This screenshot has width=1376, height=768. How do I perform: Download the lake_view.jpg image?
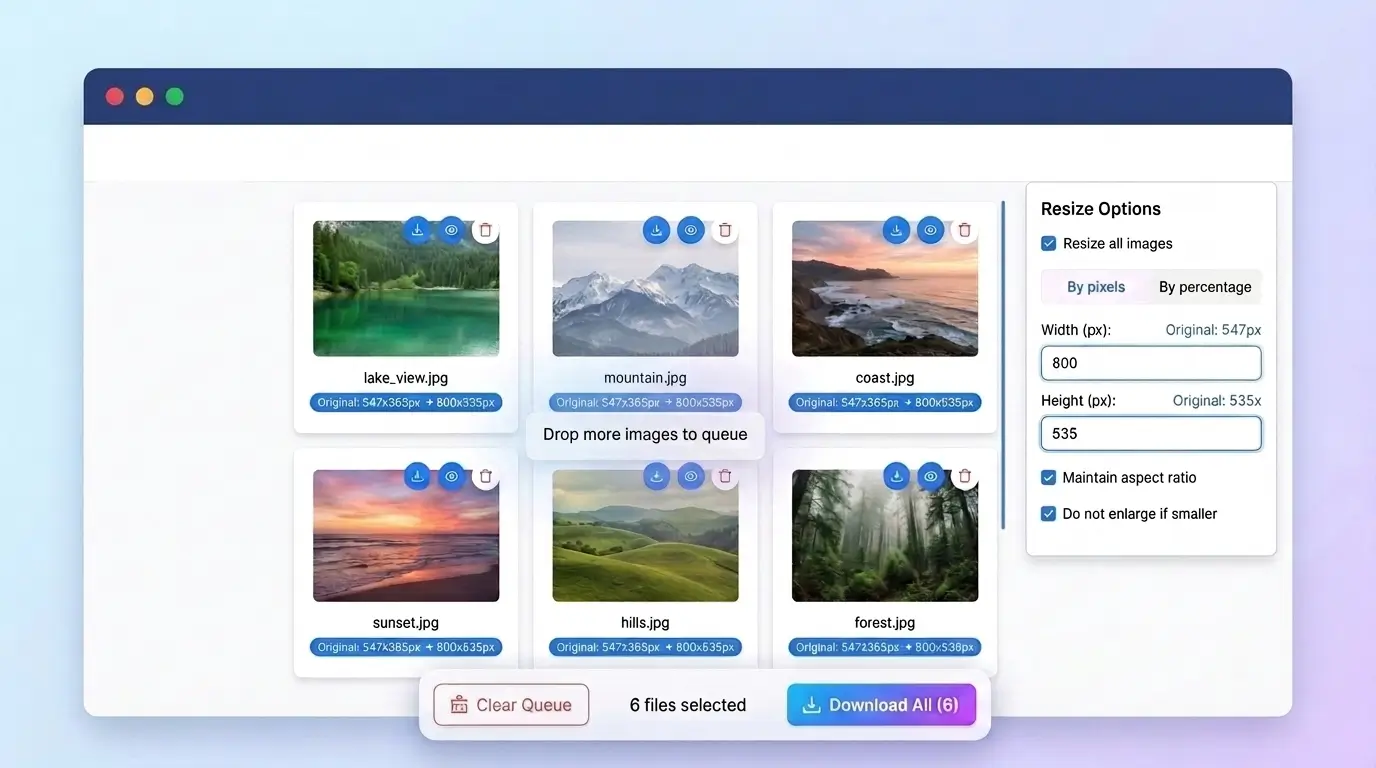coord(417,230)
